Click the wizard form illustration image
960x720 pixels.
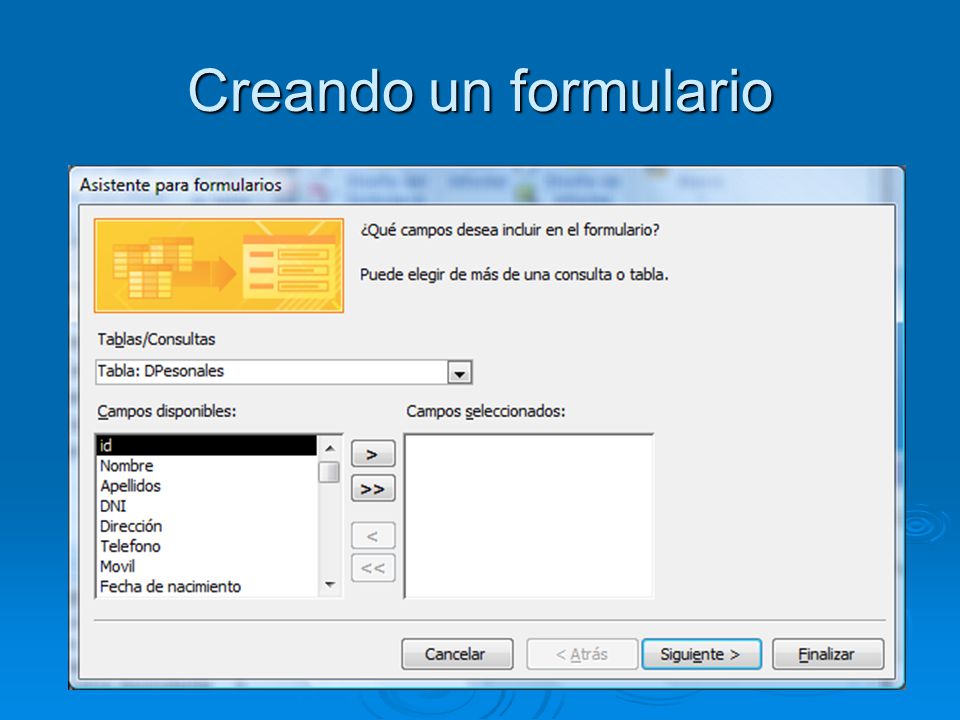[x=219, y=266]
